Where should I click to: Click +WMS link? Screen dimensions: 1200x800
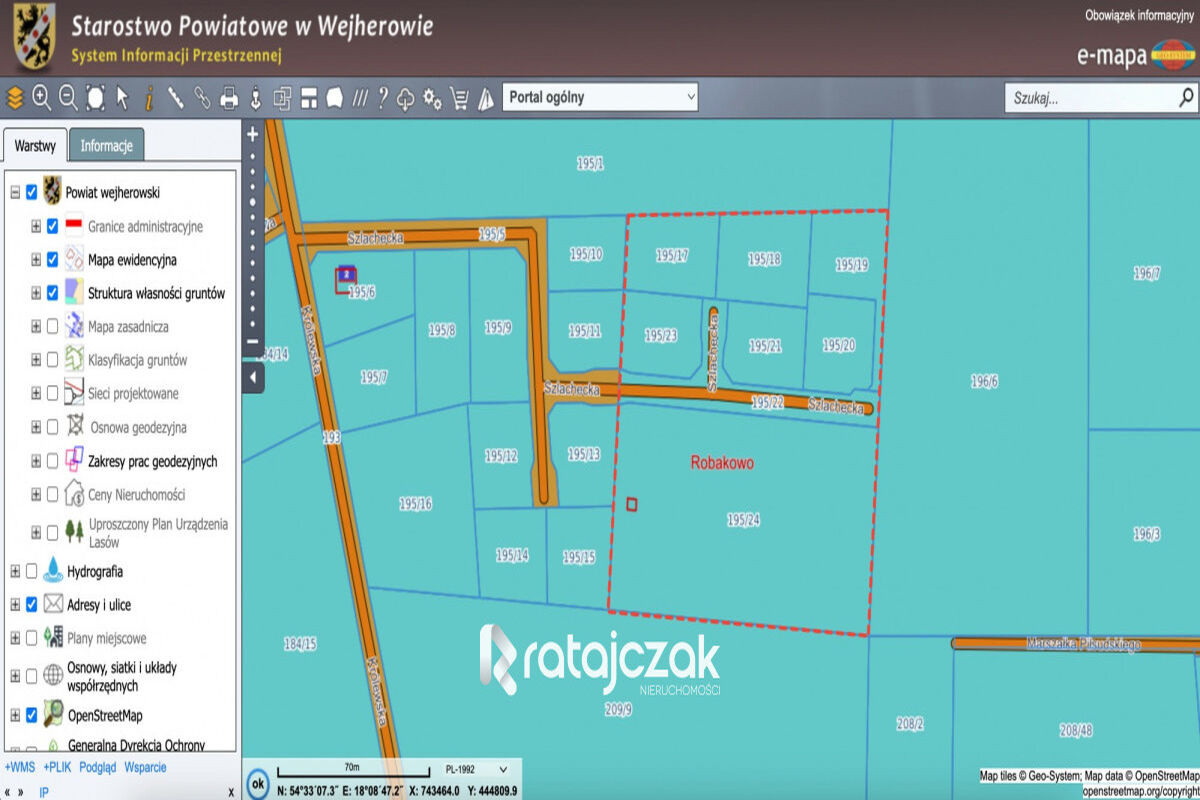click(19, 768)
